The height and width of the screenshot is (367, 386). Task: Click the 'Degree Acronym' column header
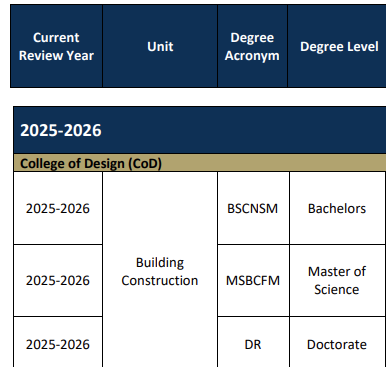tap(252, 46)
